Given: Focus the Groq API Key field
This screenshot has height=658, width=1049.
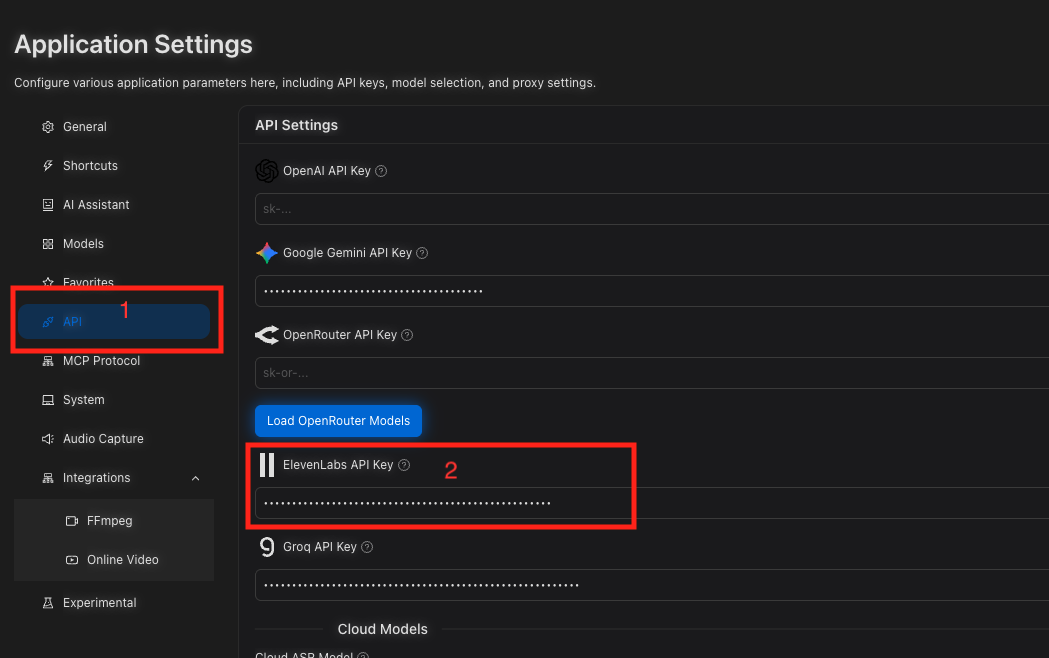Looking at the screenshot, I should pos(652,585).
